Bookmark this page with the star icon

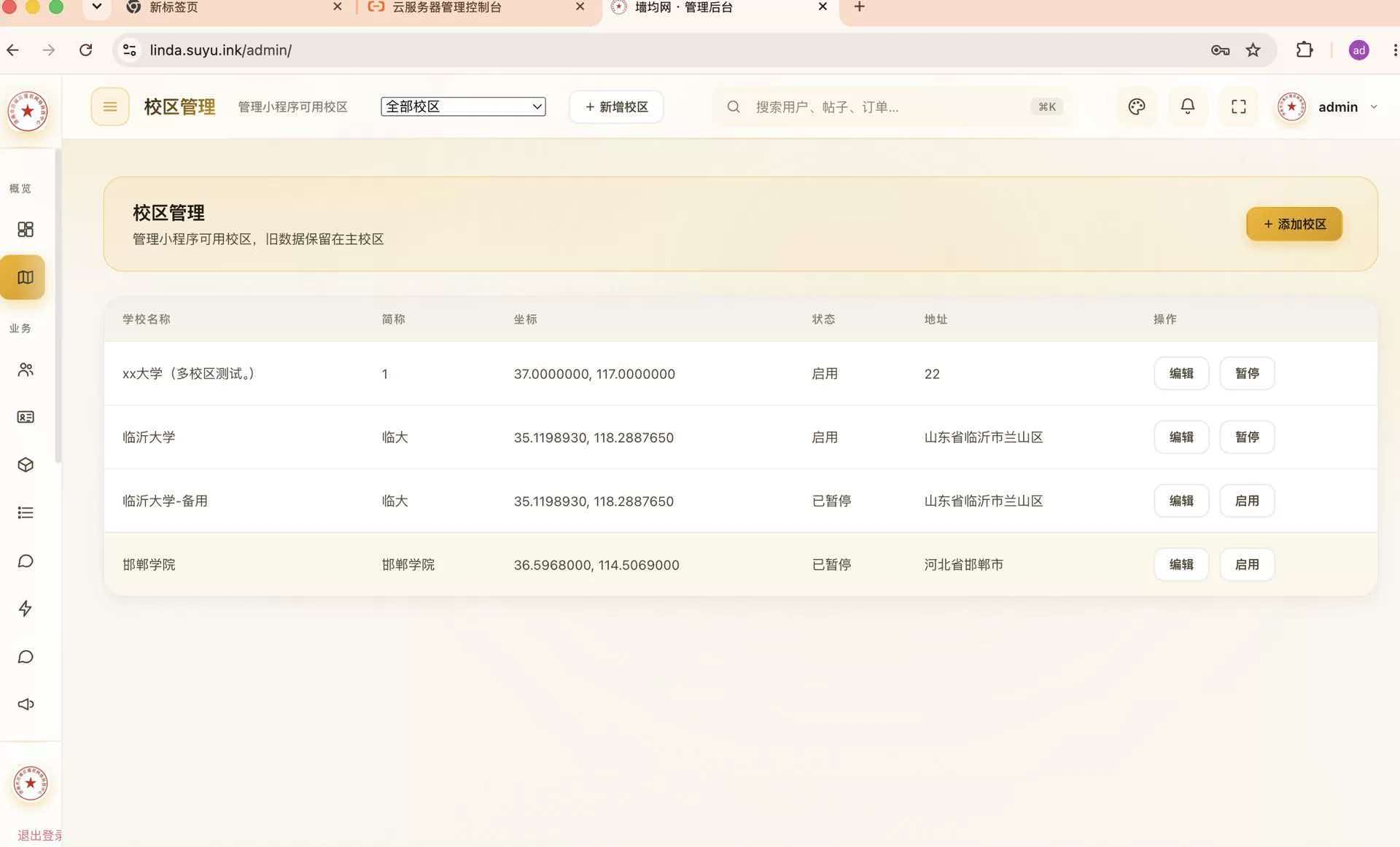tap(1253, 50)
